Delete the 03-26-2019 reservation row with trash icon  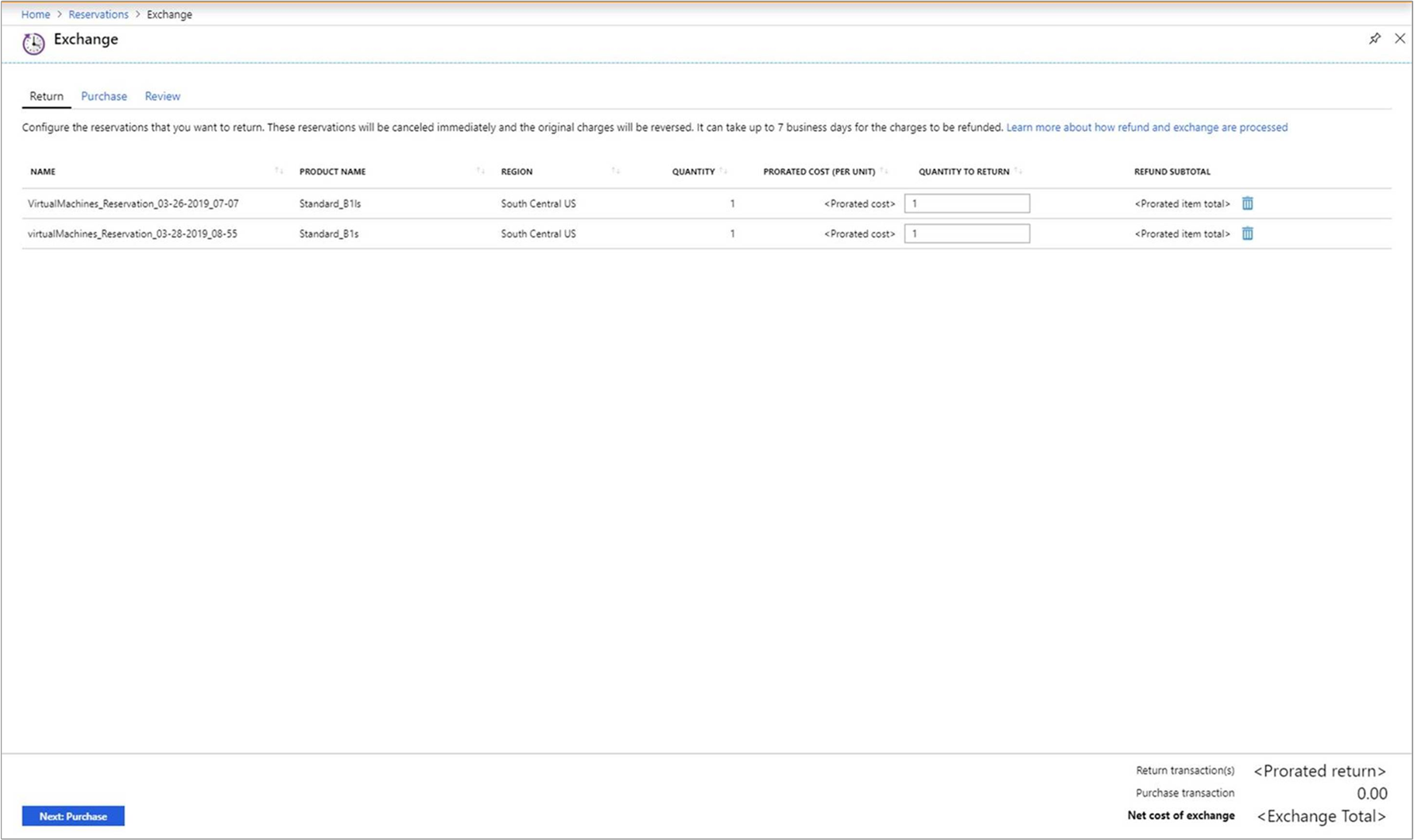[x=1247, y=203]
